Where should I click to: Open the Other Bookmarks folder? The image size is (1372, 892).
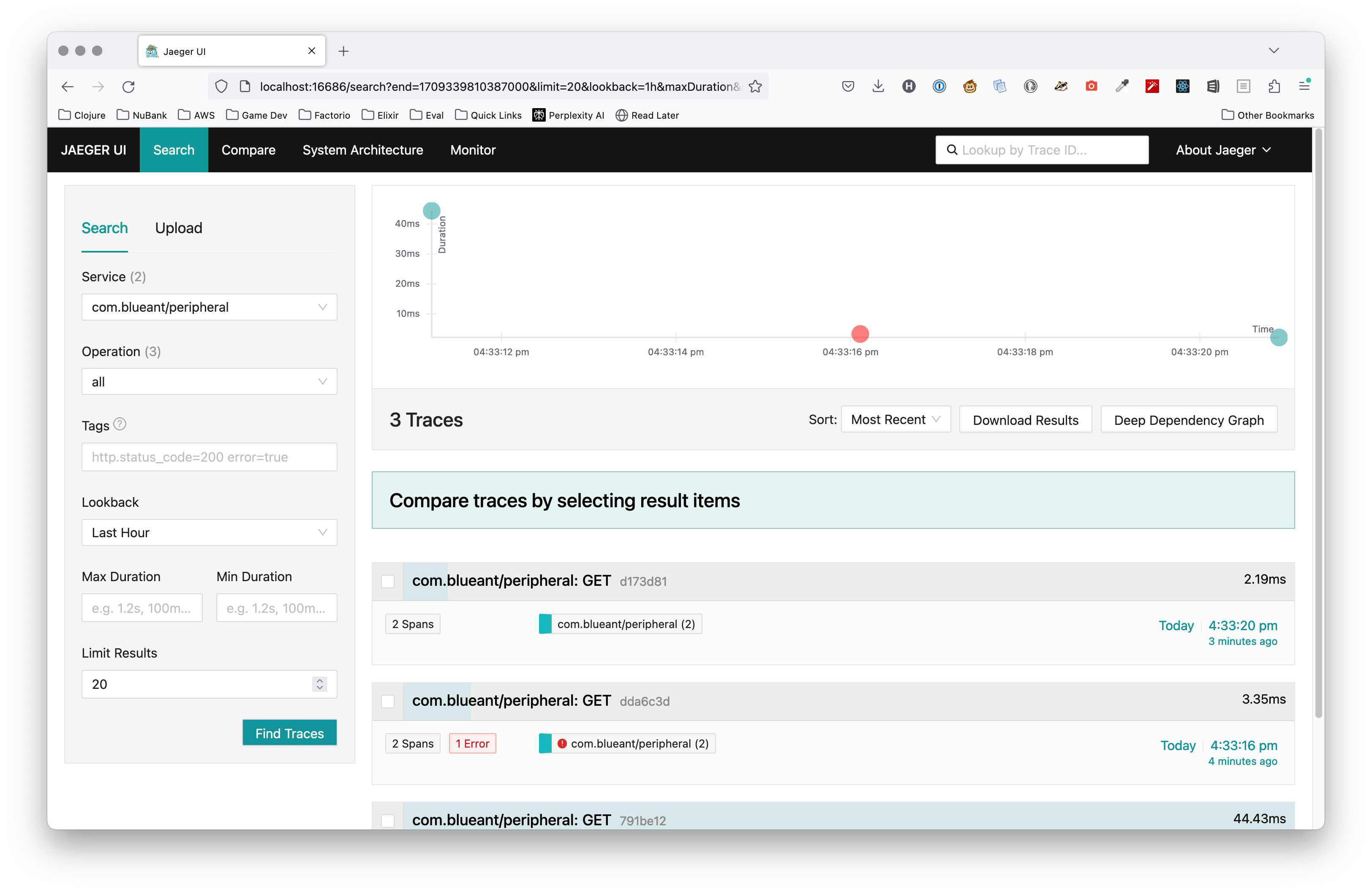tap(1268, 115)
